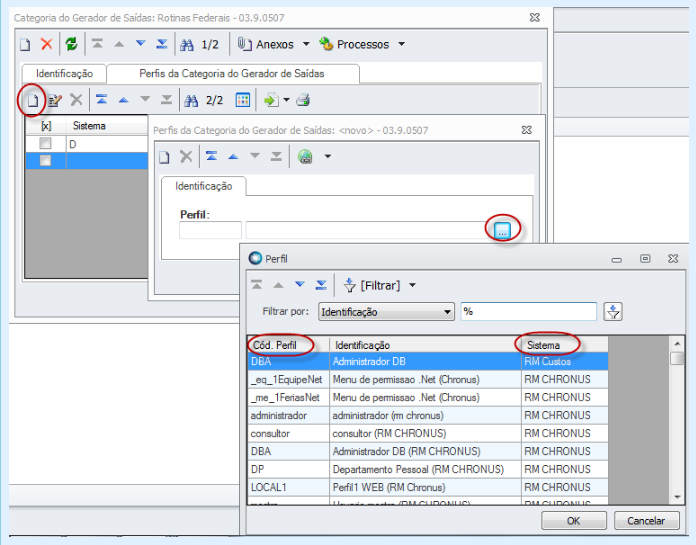The image size is (696, 545).
Task: Click the Perfil code input field
Action: click(x=210, y=230)
